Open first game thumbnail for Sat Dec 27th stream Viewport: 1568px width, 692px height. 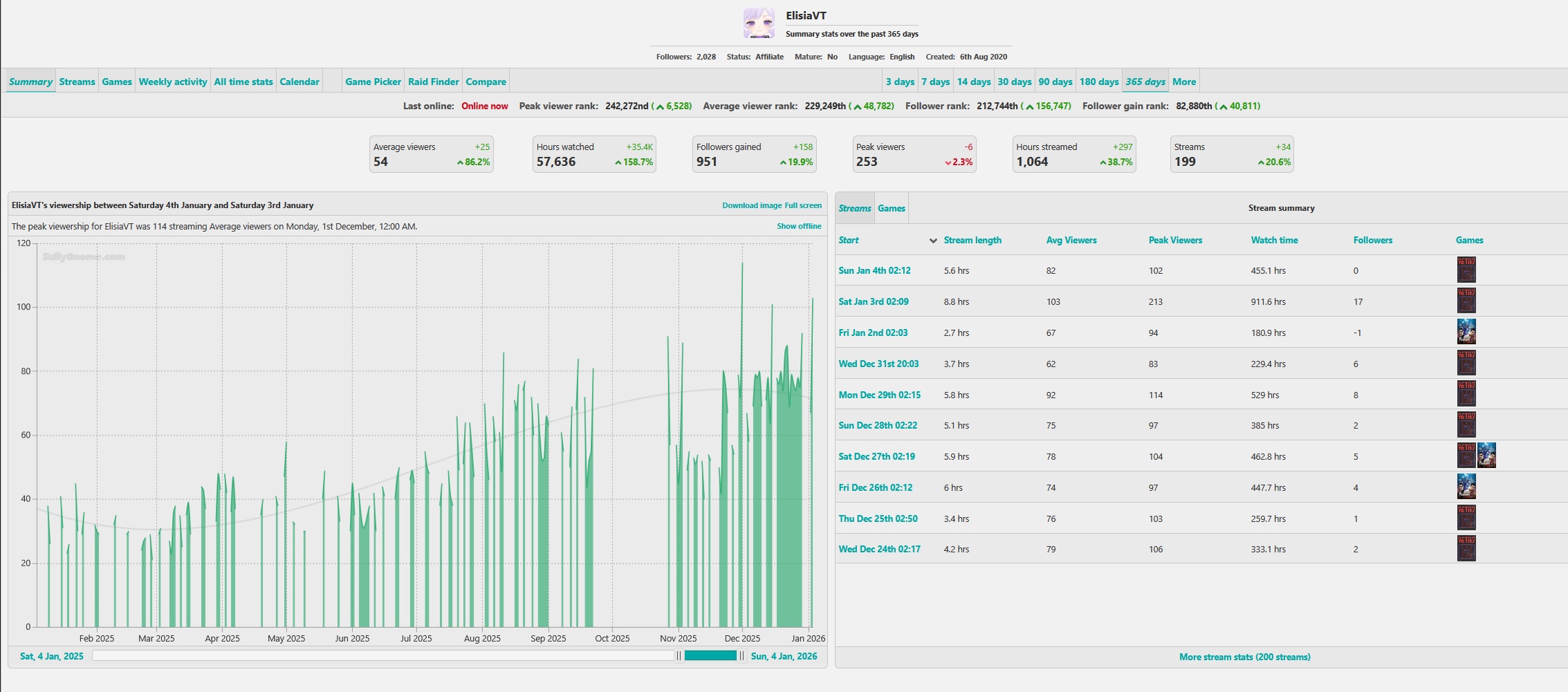click(x=1466, y=456)
